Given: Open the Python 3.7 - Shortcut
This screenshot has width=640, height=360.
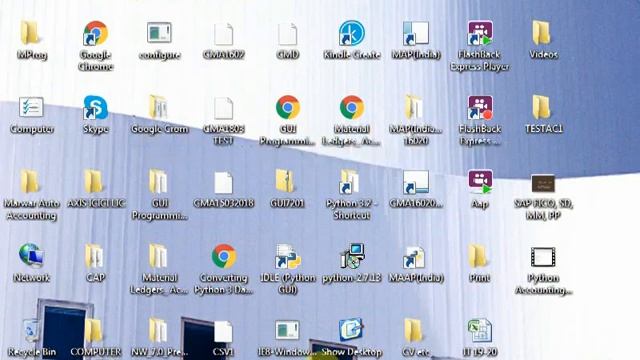Looking at the screenshot, I should pos(349,182).
